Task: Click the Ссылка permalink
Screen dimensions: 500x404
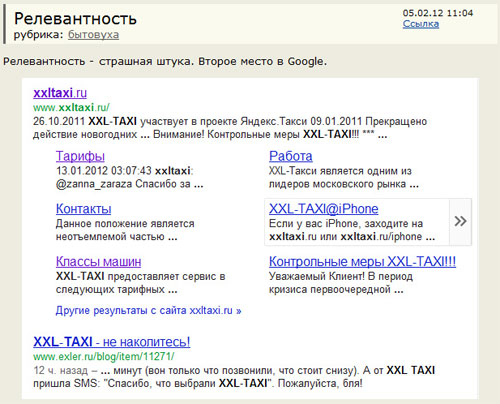Action: [x=421, y=24]
